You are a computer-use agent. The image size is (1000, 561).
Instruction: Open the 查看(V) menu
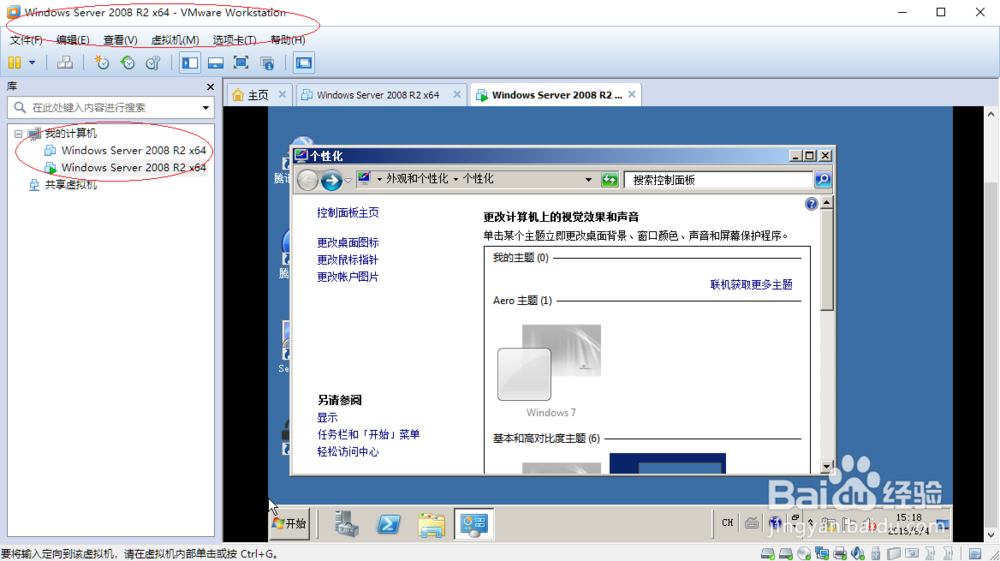[x=120, y=40]
